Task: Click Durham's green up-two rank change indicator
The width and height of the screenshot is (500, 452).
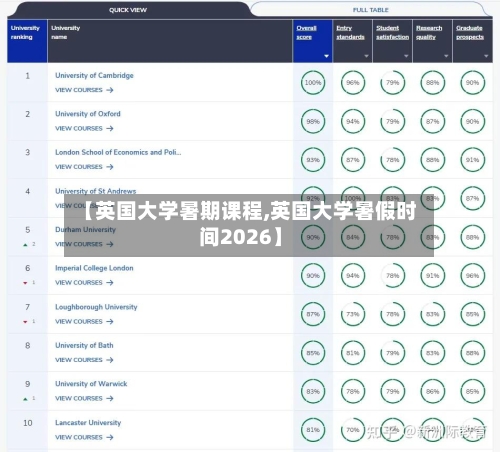Action: 29,244
